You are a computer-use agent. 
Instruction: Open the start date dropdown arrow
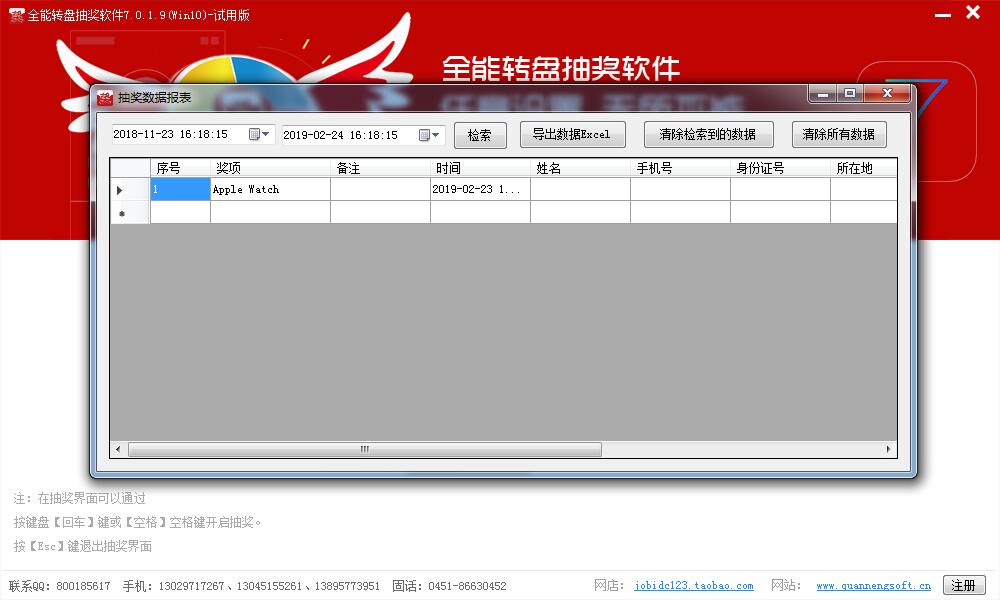click(x=265, y=133)
